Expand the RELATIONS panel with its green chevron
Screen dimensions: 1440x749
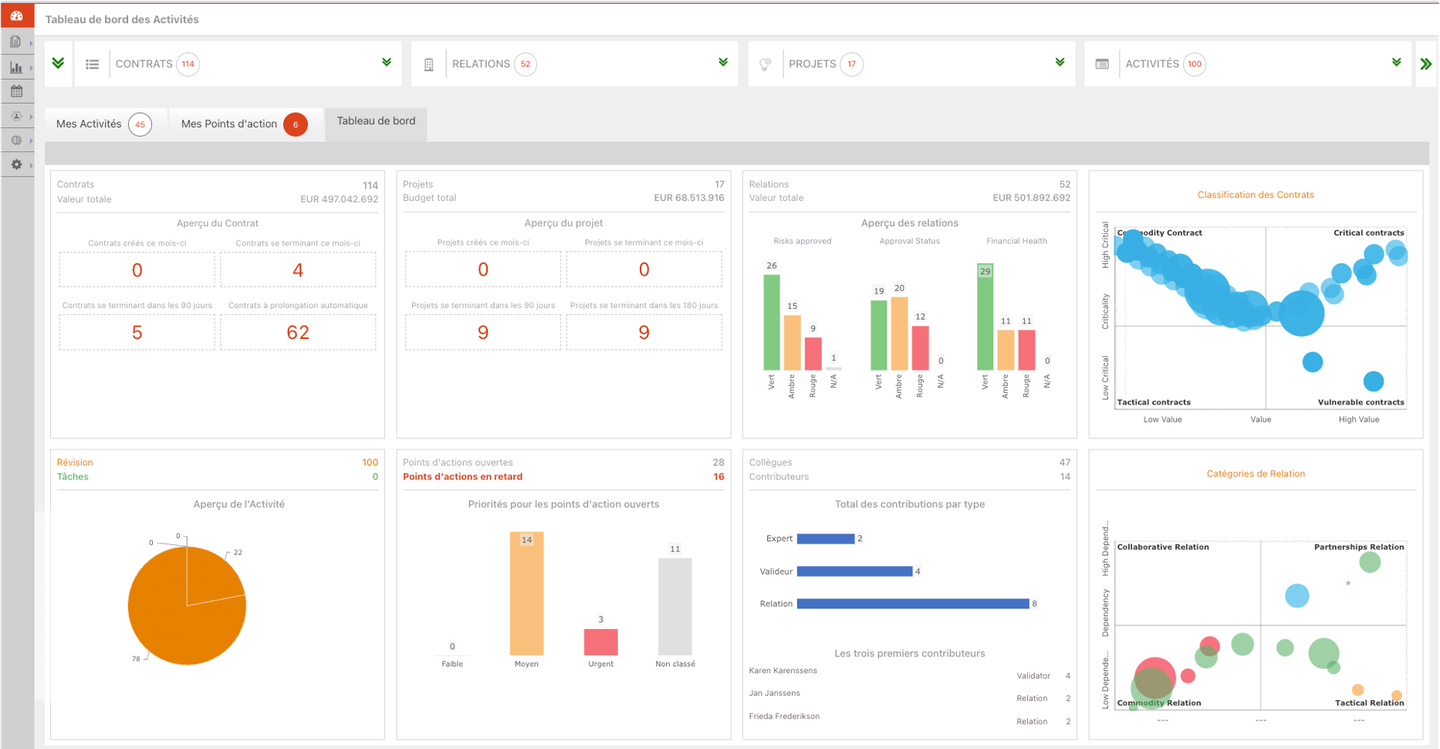tap(723, 63)
